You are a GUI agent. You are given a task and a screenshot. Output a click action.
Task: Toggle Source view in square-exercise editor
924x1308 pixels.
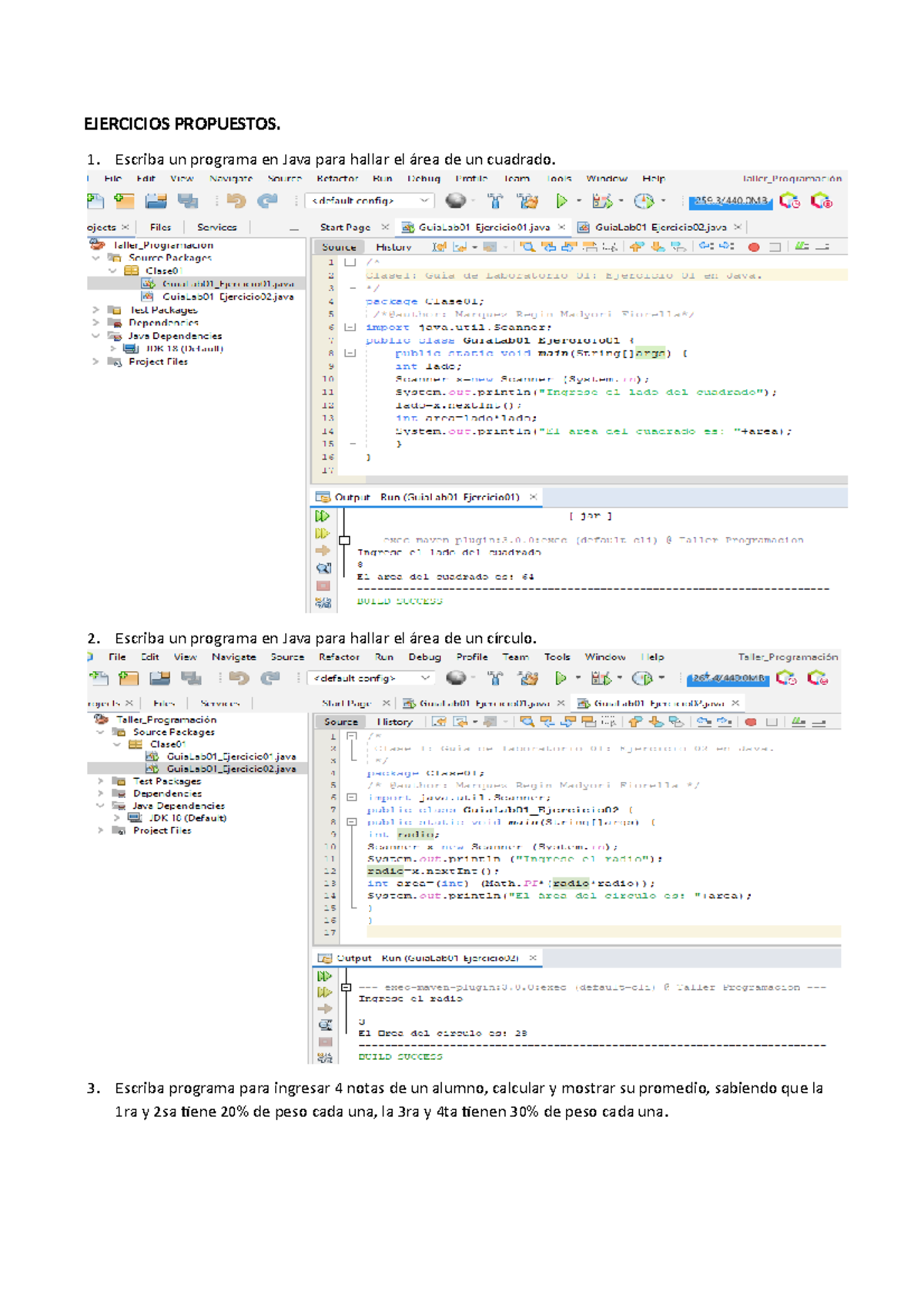coord(339,247)
